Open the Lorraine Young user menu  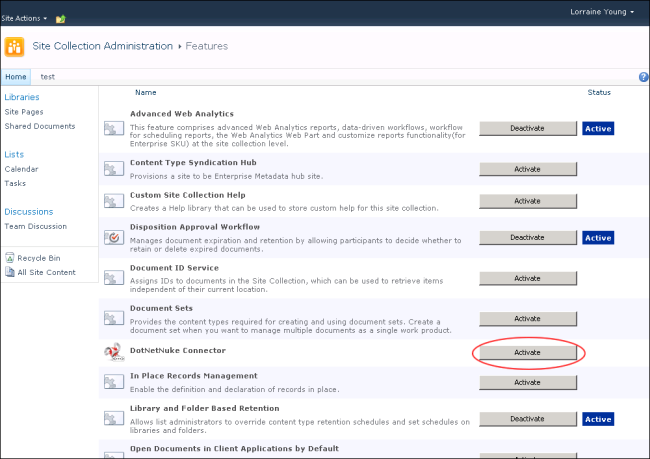[x=602, y=12]
